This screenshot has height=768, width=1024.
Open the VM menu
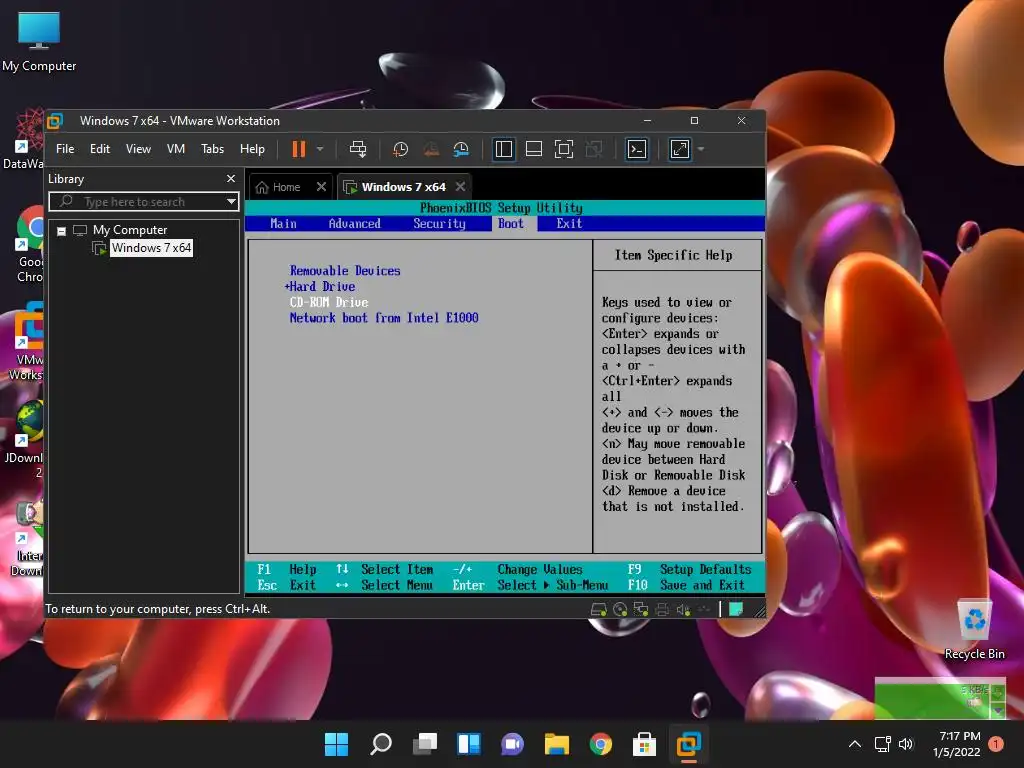pyautogui.click(x=176, y=149)
